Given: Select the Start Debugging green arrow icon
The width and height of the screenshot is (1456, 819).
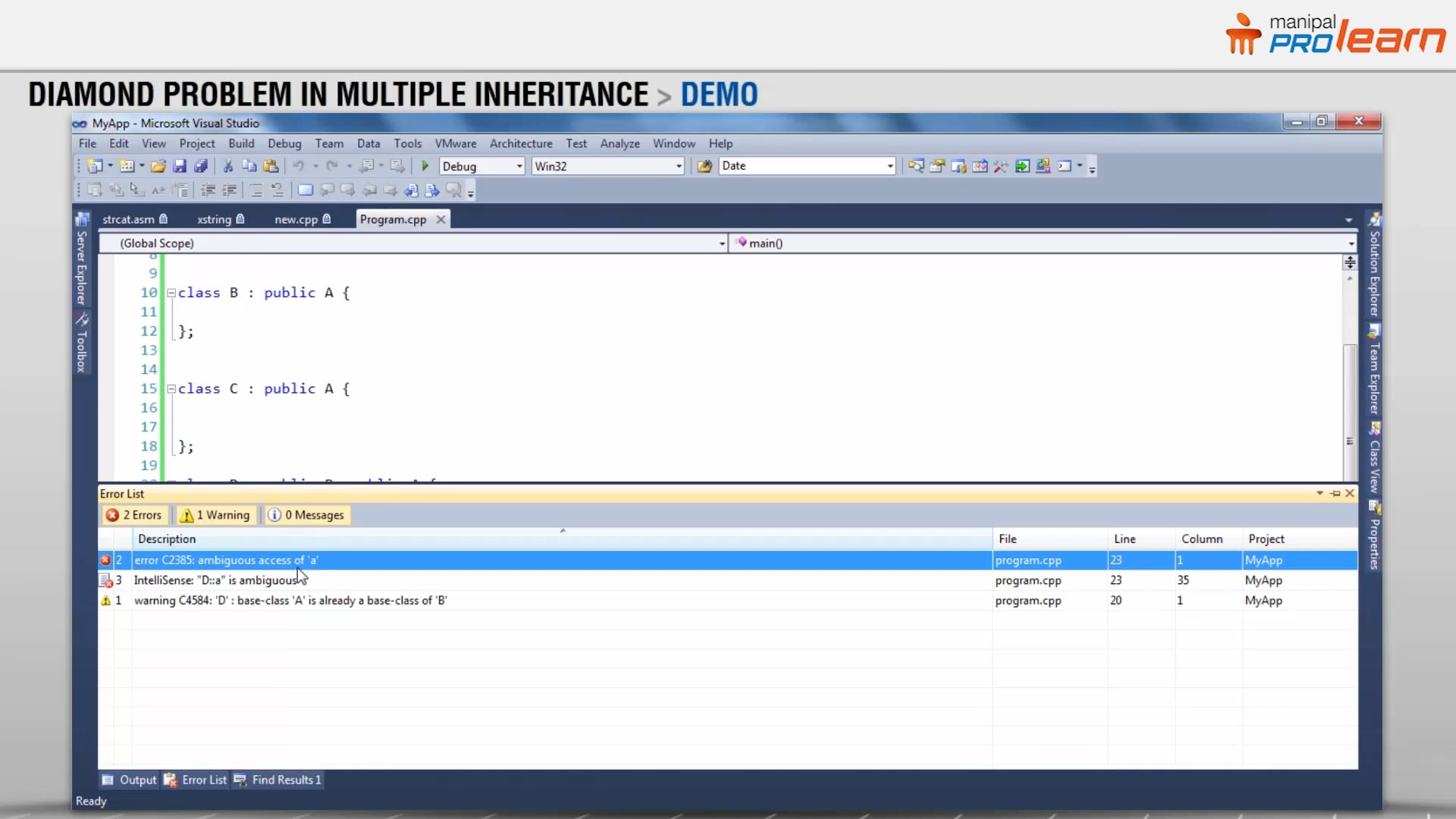Looking at the screenshot, I should [x=425, y=165].
